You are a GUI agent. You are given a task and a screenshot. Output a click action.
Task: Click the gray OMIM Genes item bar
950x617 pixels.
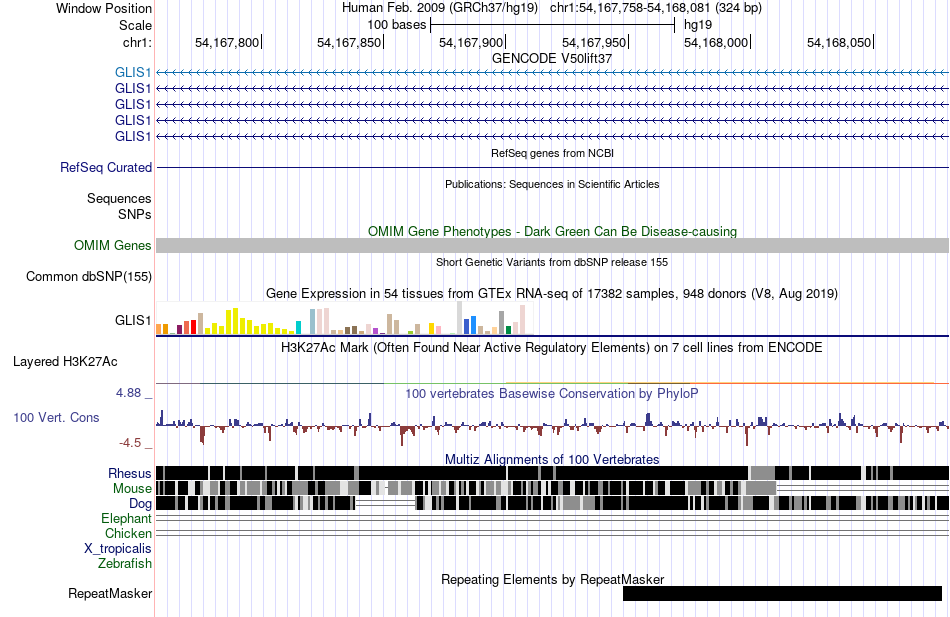[552, 245]
